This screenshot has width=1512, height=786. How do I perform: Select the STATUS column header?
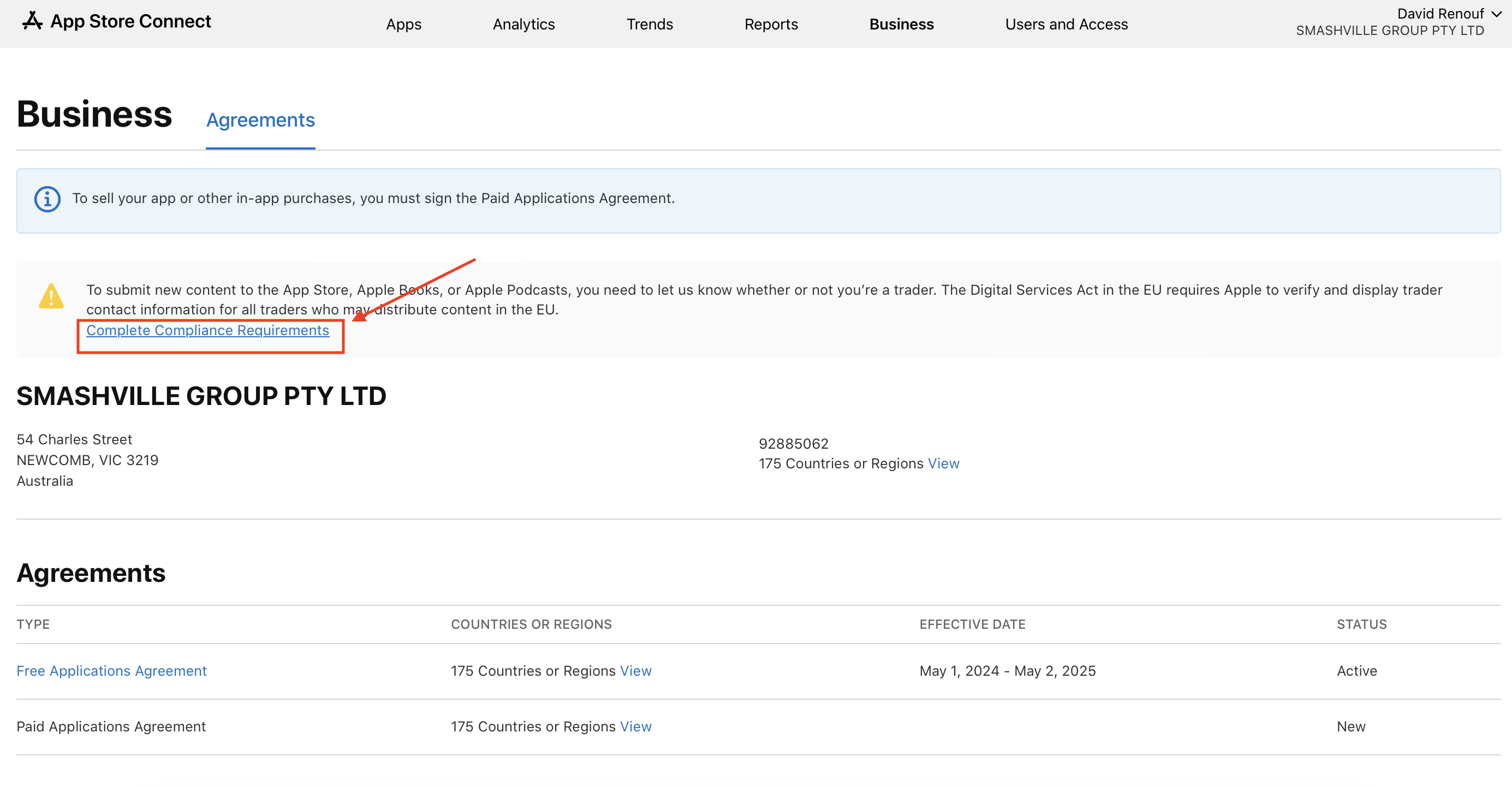[1362, 624]
